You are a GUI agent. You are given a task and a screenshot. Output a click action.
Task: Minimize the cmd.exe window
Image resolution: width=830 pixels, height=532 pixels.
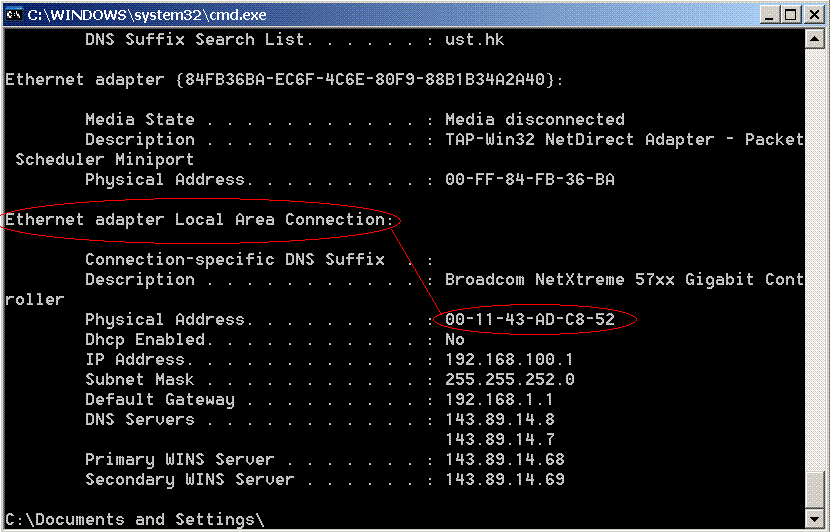pyautogui.click(x=769, y=14)
